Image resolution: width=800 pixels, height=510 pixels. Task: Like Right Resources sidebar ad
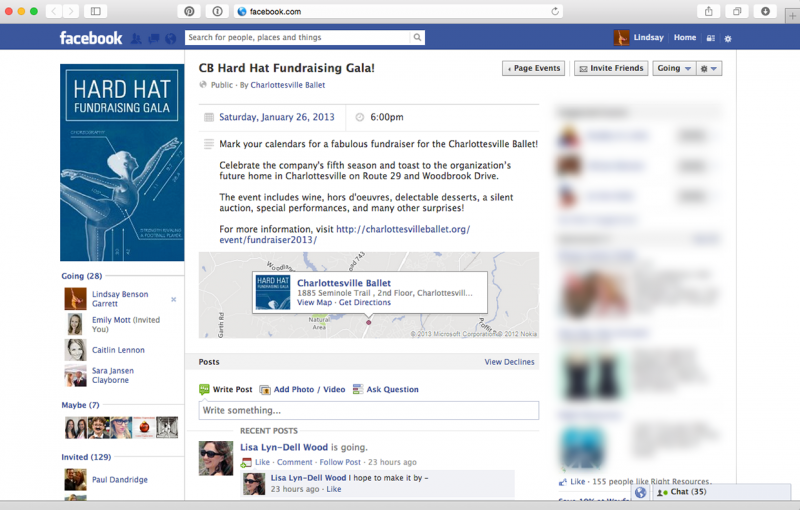pyautogui.click(x=577, y=482)
